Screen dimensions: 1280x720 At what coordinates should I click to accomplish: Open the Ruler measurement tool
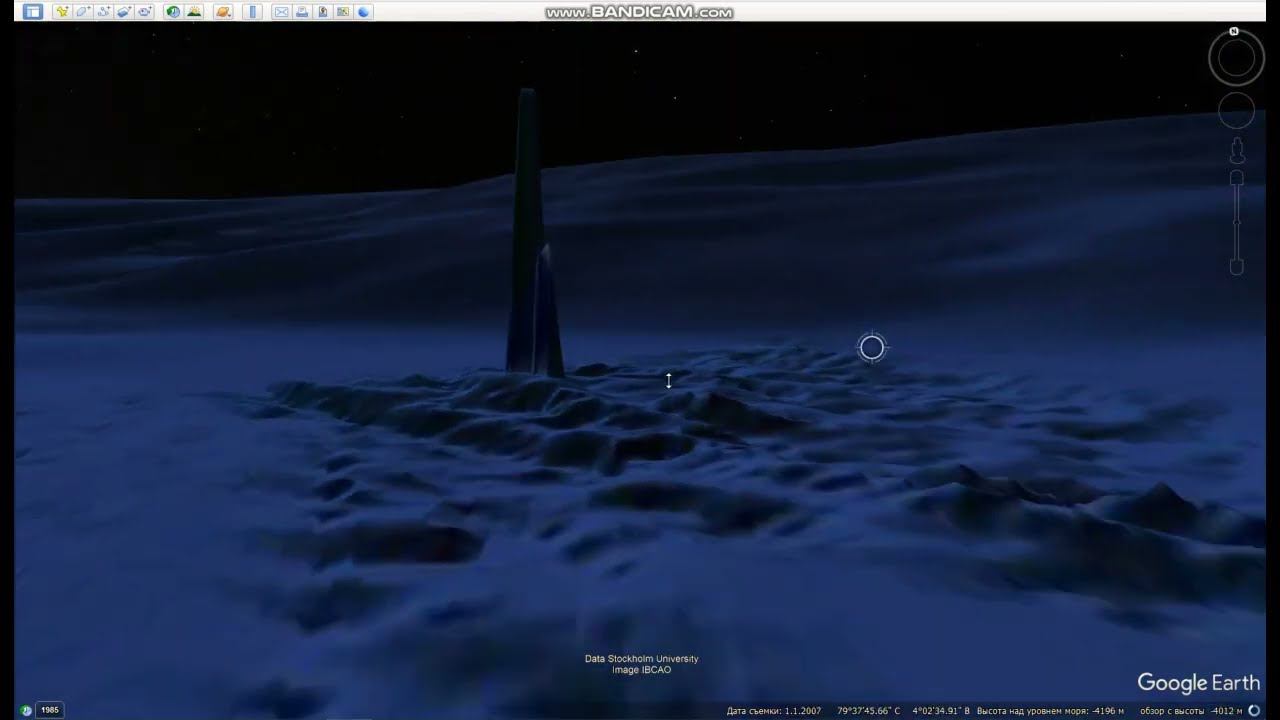point(253,12)
